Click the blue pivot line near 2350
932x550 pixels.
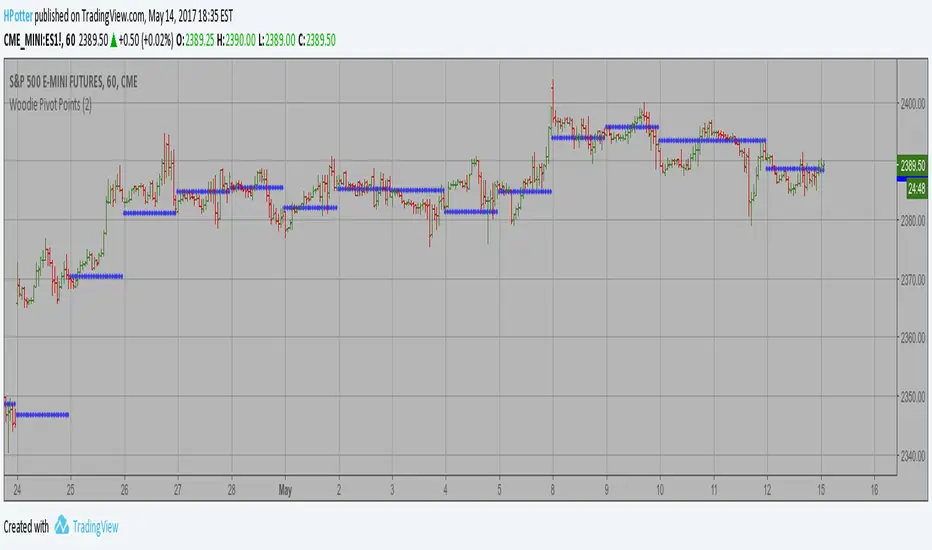click(40, 414)
